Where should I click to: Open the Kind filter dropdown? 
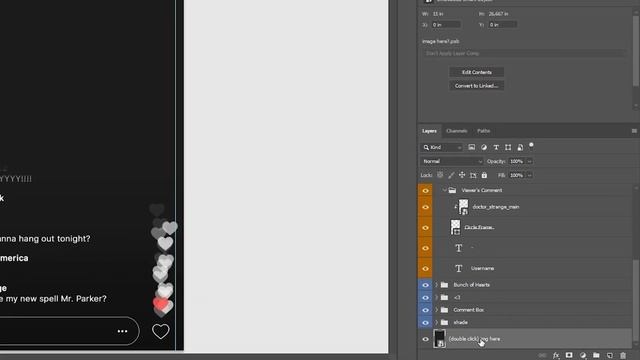pyautogui.click(x=442, y=147)
